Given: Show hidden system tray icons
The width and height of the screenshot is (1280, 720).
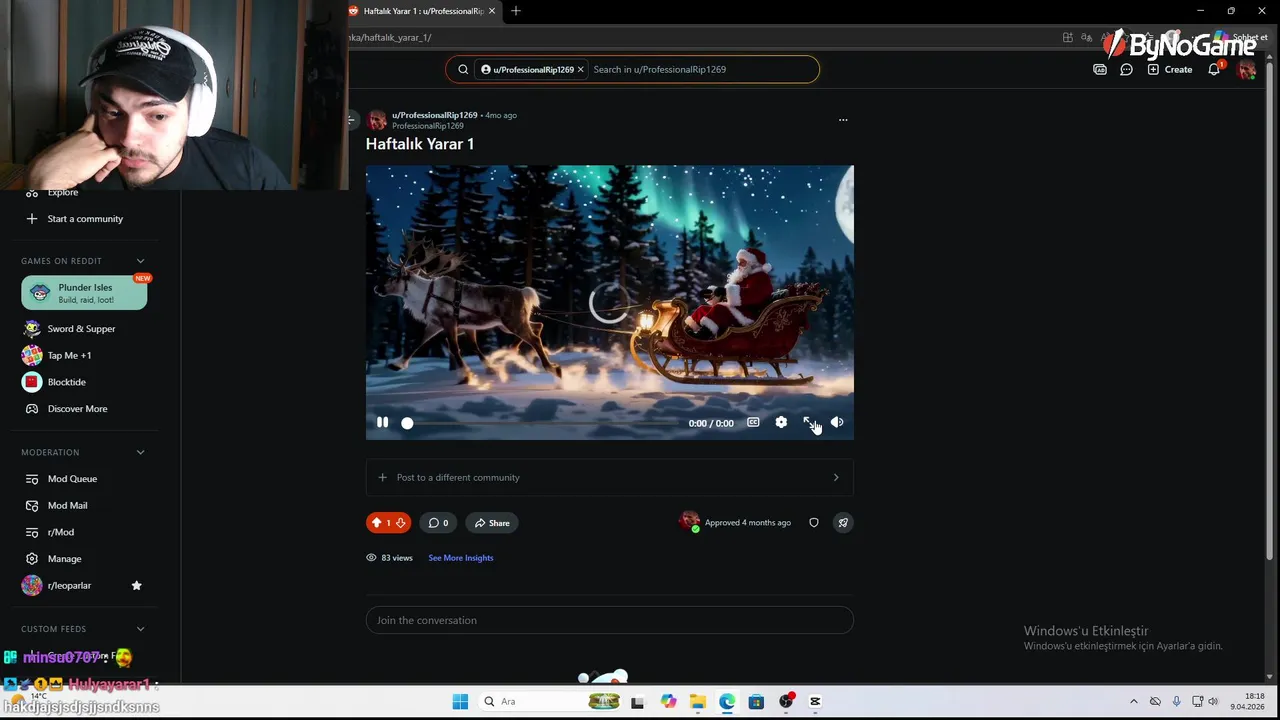Looking at the screenshot, I should point(1133,701).
